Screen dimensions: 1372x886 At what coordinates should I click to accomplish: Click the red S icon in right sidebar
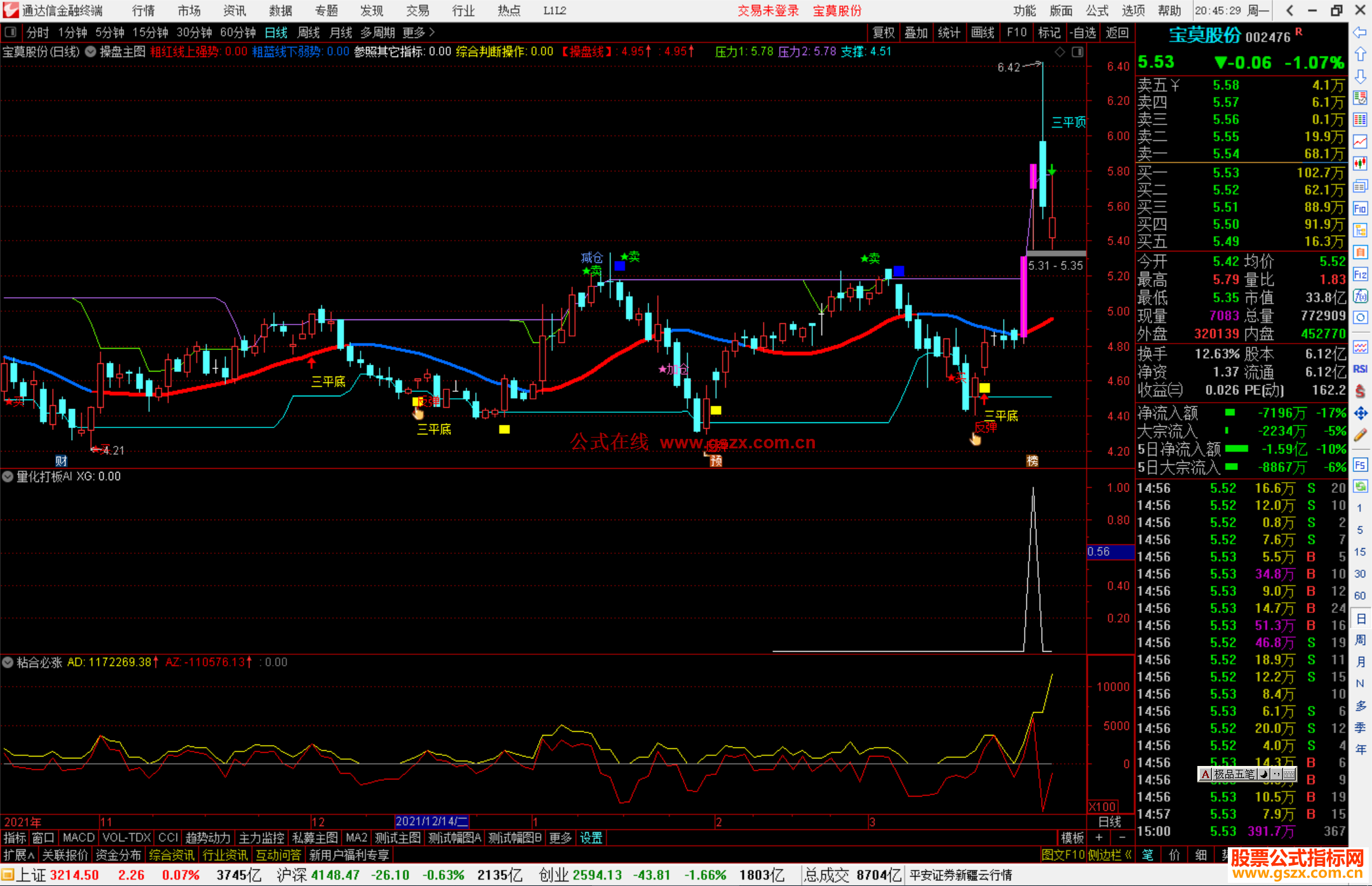[1360, 391]
